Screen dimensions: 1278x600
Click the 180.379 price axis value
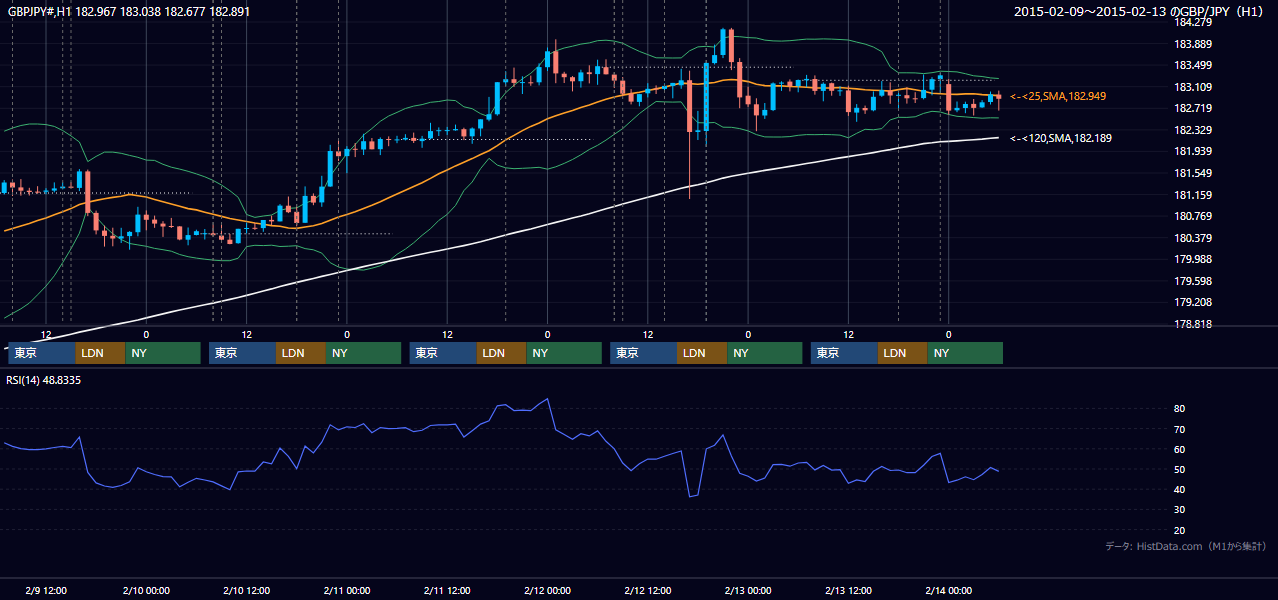(x=1192, y=238)
